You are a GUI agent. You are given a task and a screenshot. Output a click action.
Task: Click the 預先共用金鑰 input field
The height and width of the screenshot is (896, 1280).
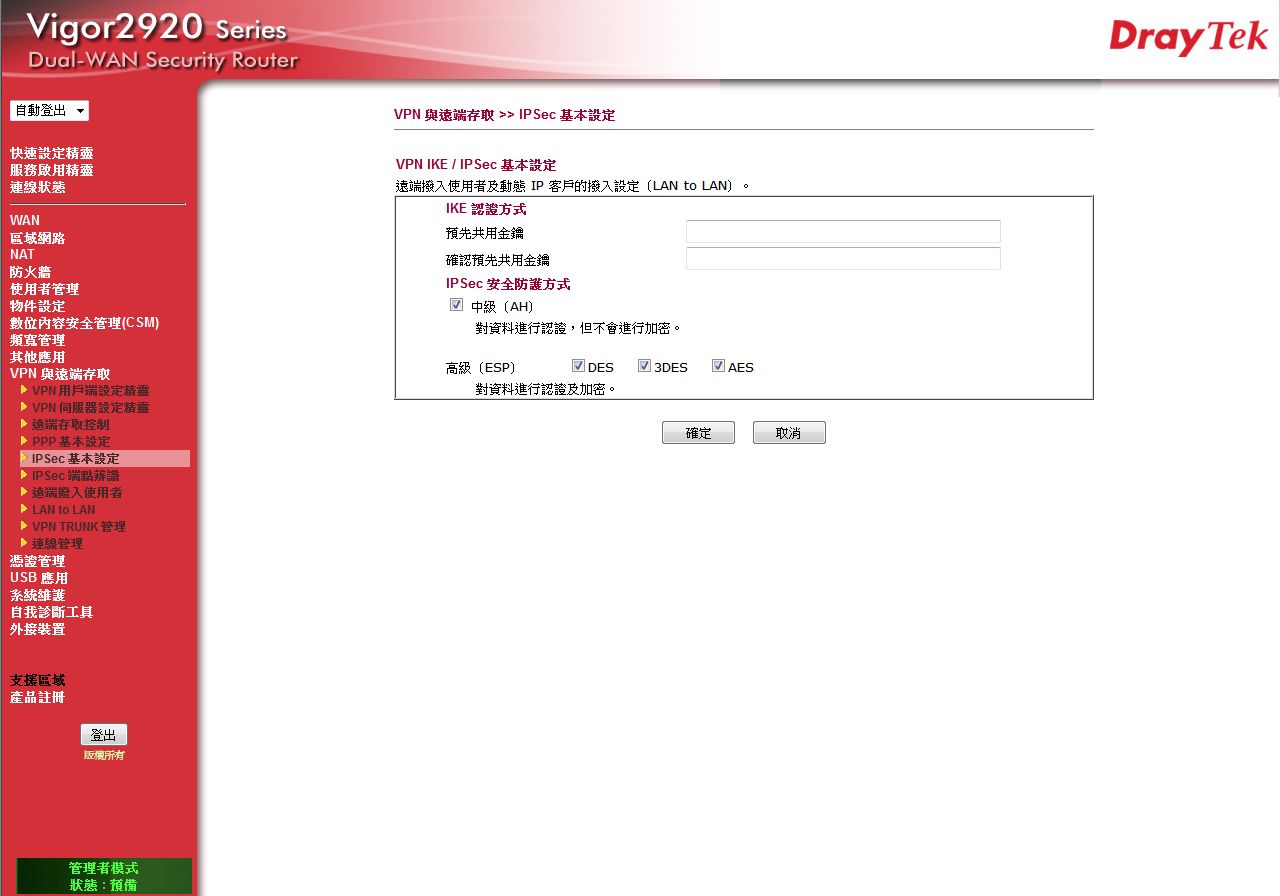tap(843, 232)
